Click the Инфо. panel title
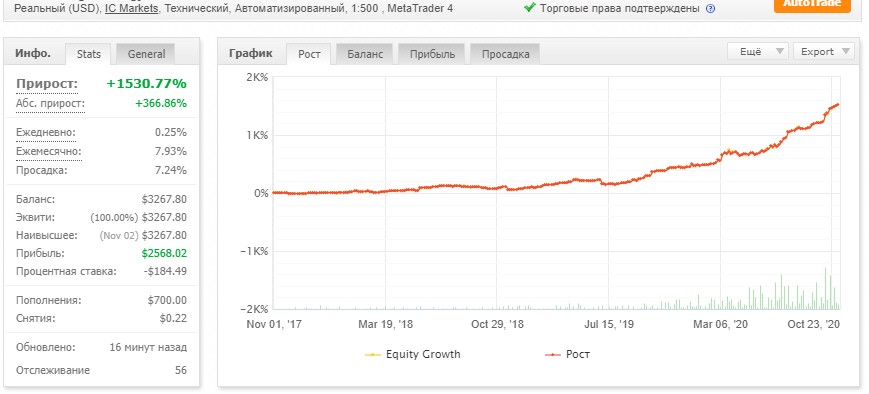This screenshot has width=869, height=394. pos(33,53)
